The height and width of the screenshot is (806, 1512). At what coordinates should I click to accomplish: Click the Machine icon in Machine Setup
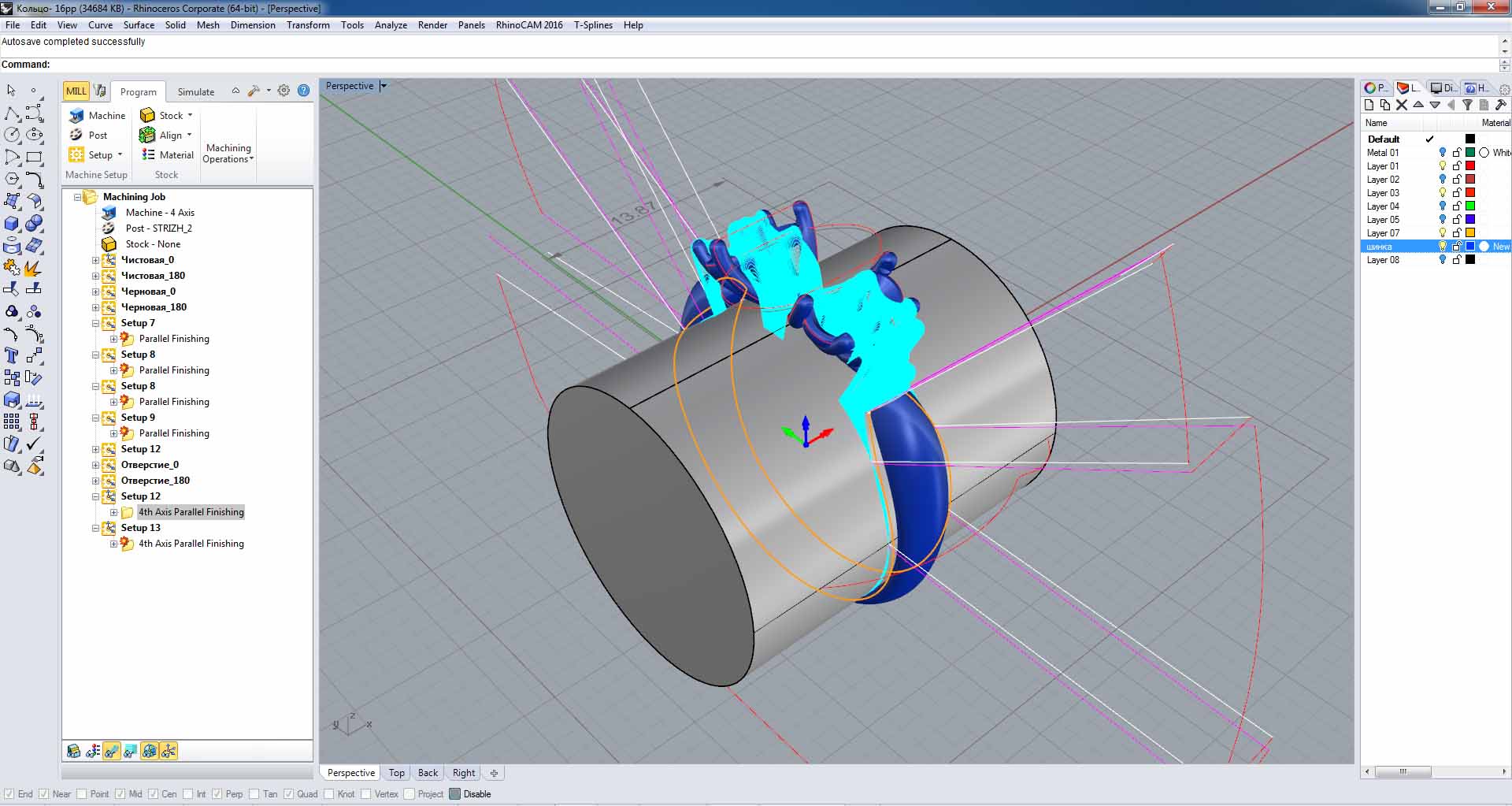coord(76,116)
